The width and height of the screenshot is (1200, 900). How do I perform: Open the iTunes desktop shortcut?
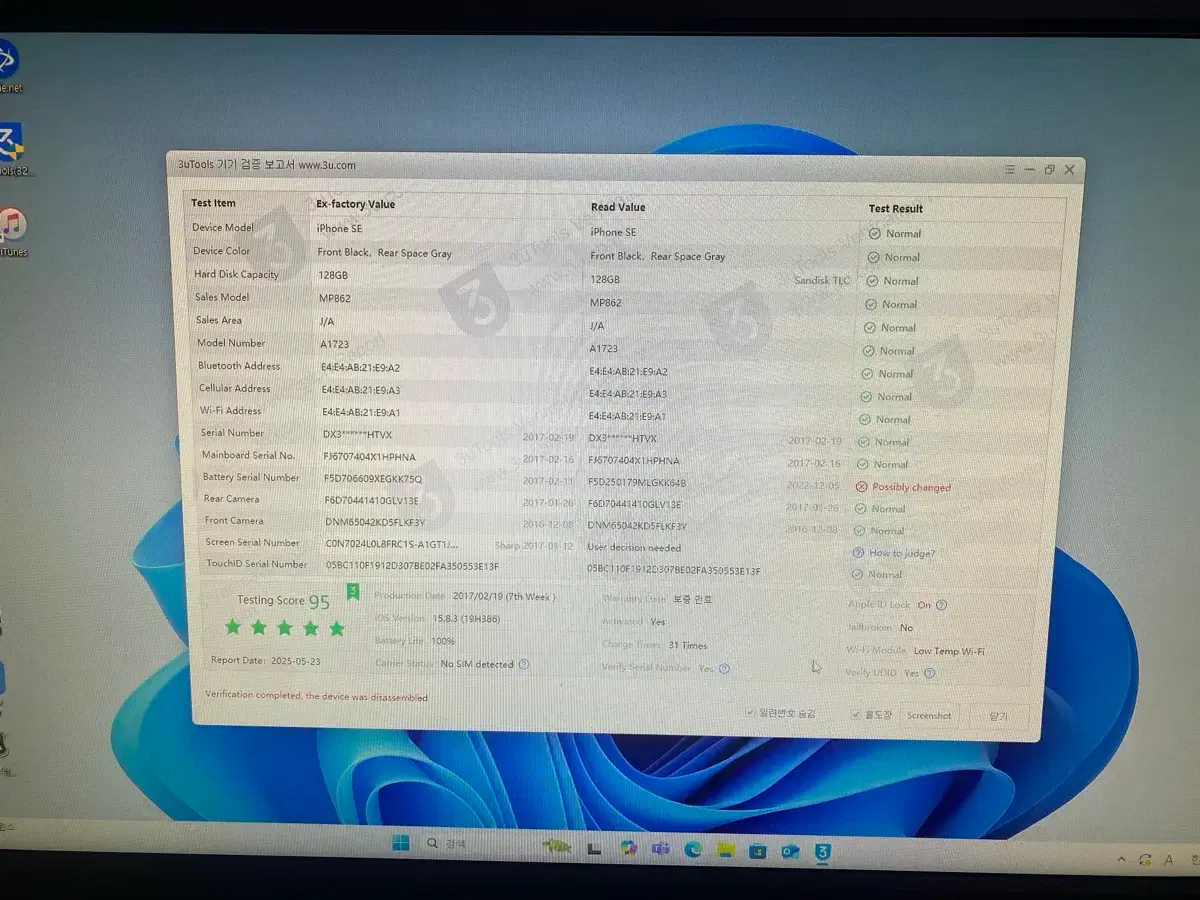pyautogui.click(x=13, y=233)
